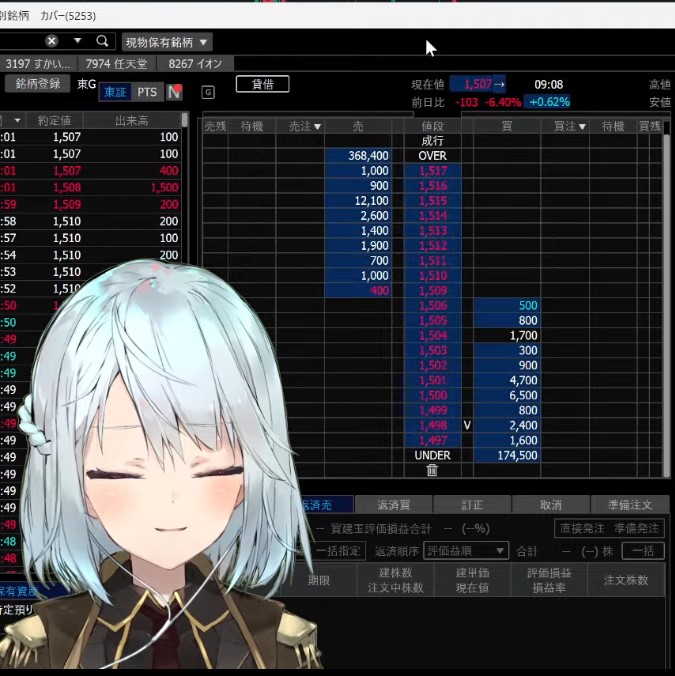Open the 取消 tab

tap(551, 505)
